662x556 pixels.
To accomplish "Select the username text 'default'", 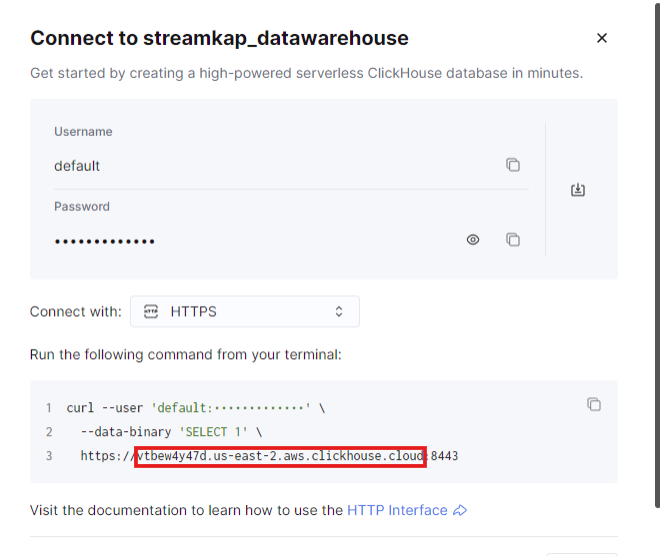I will pos(77,166).
